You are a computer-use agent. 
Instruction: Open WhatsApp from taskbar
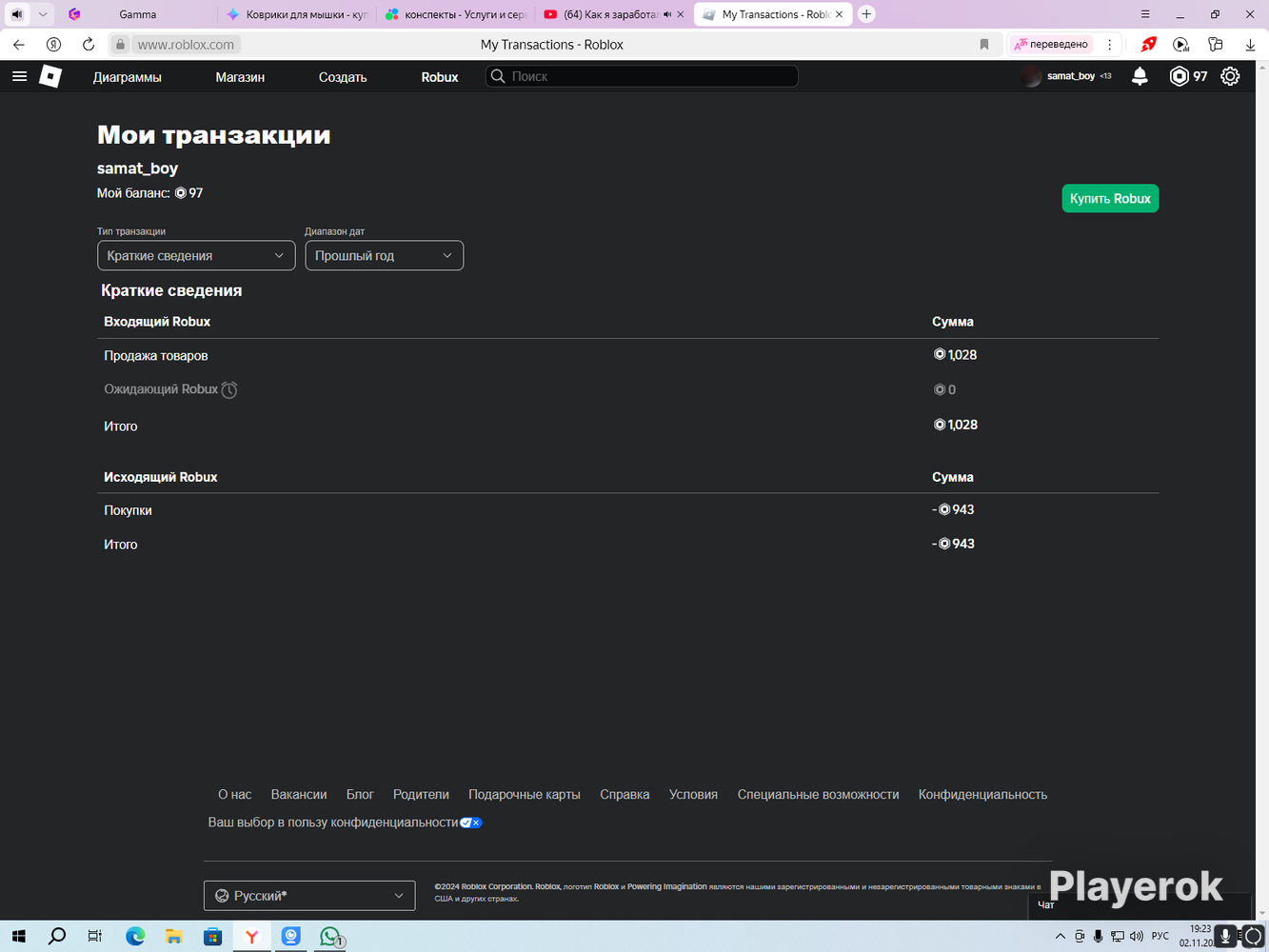coord(330,937)
